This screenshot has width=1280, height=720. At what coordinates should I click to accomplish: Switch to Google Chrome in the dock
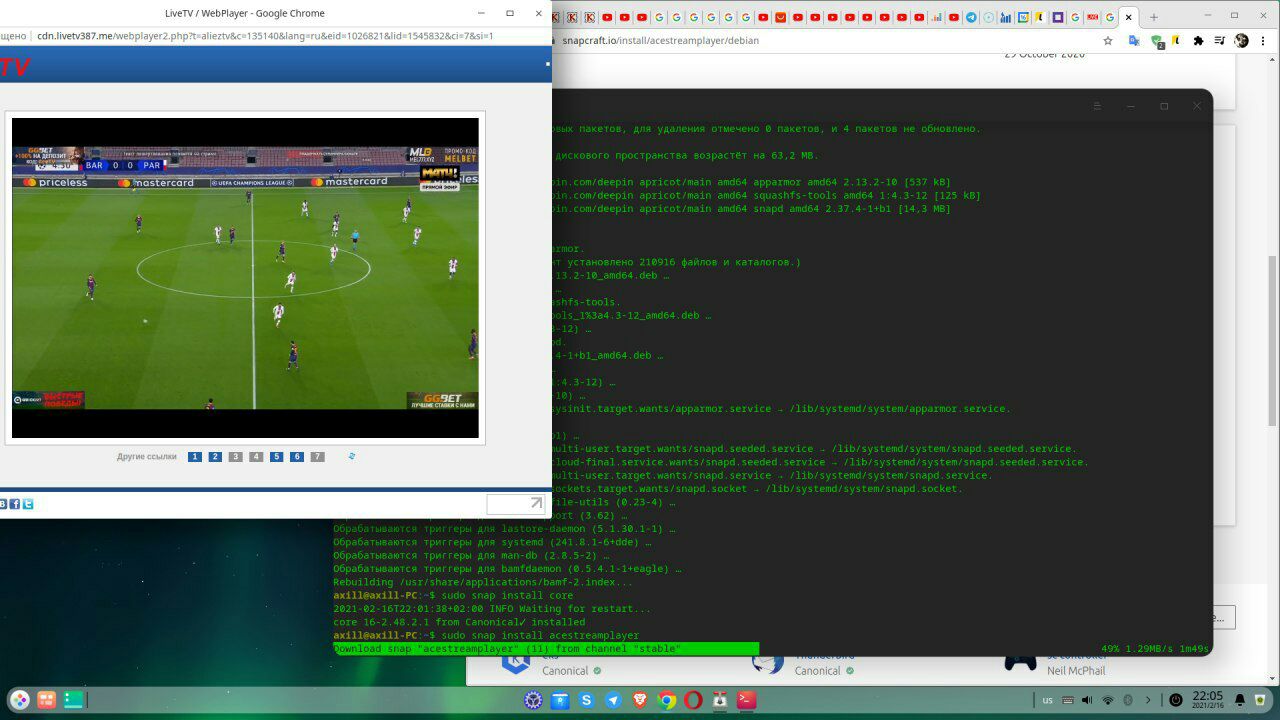[667, 700]
